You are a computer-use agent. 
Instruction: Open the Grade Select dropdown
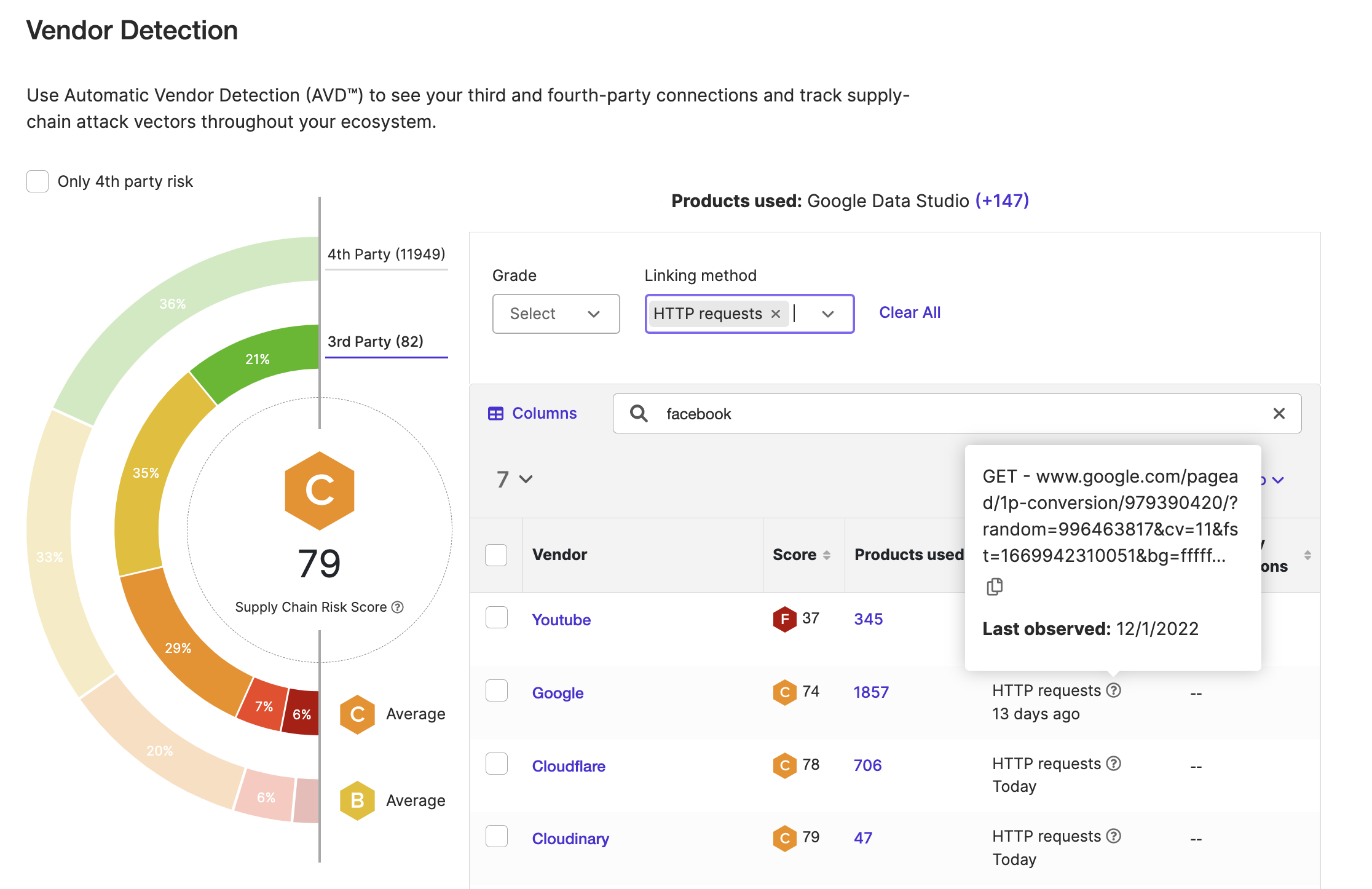pyautogui.click(x=556, y=314)
